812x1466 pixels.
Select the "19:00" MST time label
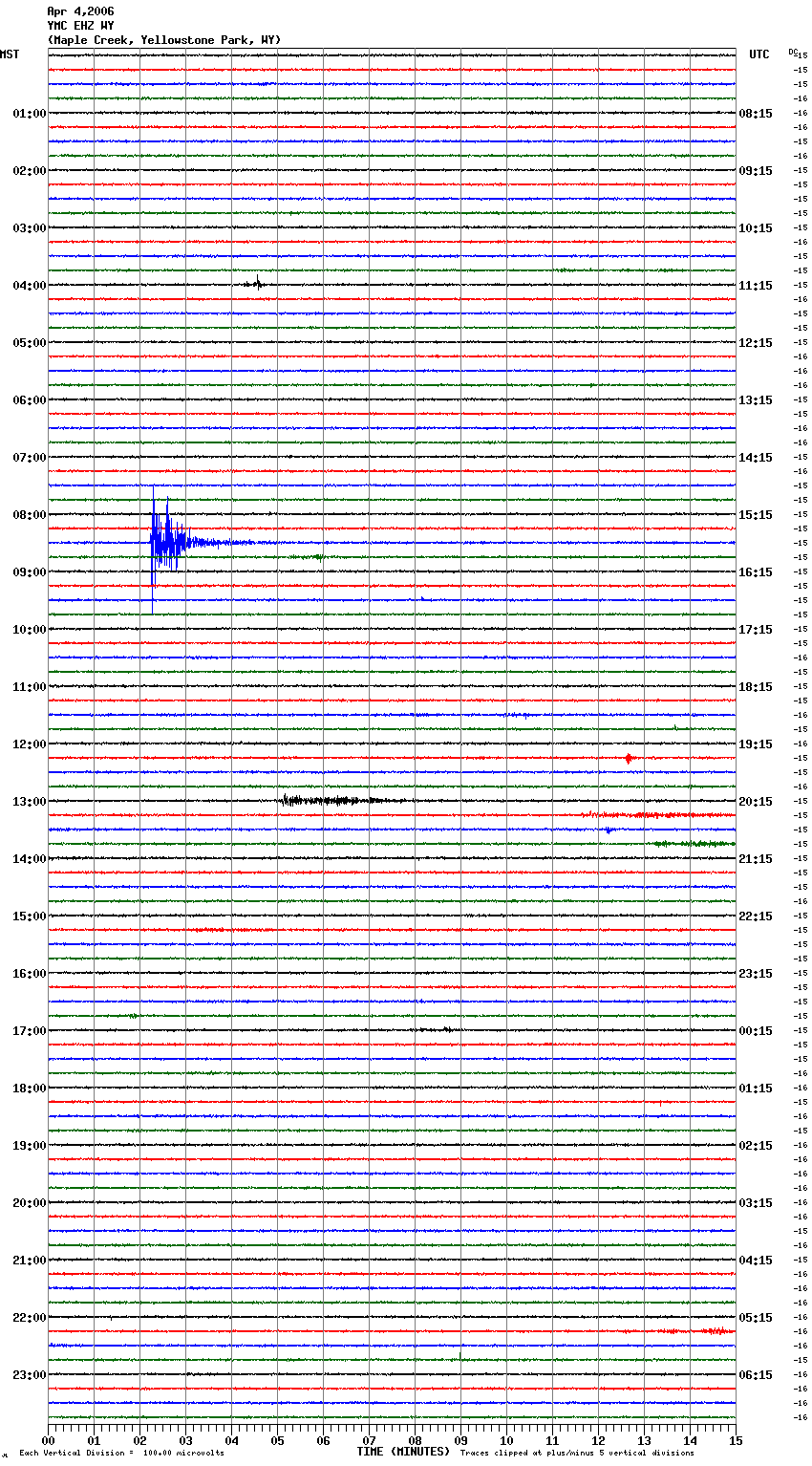coord(30,1146)
